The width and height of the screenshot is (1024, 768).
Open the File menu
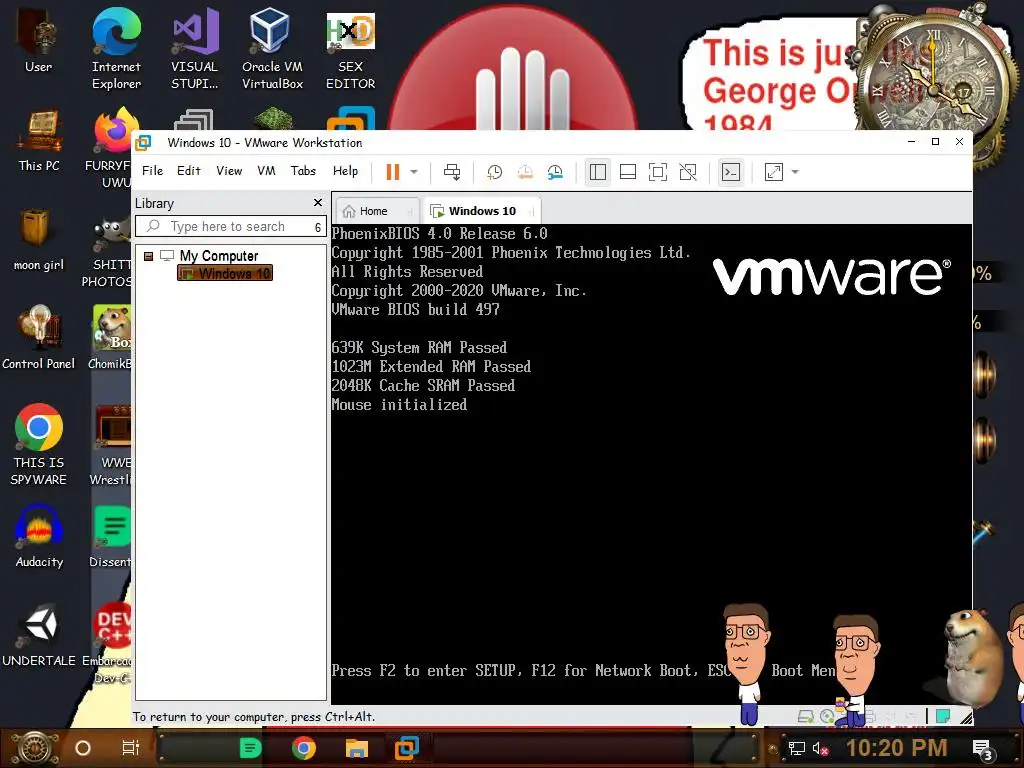pos(152,170)
